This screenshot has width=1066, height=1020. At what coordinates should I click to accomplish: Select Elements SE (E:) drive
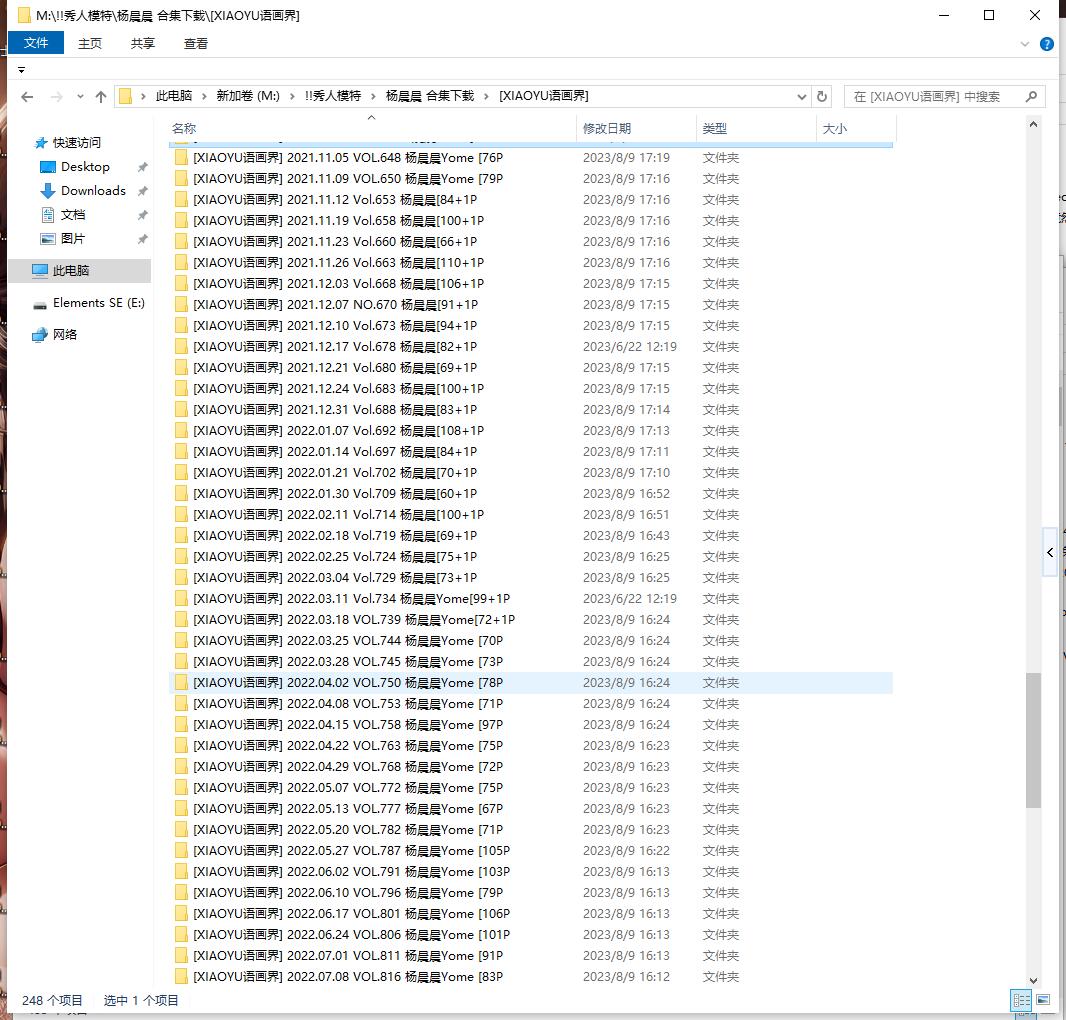pos(99,303)
